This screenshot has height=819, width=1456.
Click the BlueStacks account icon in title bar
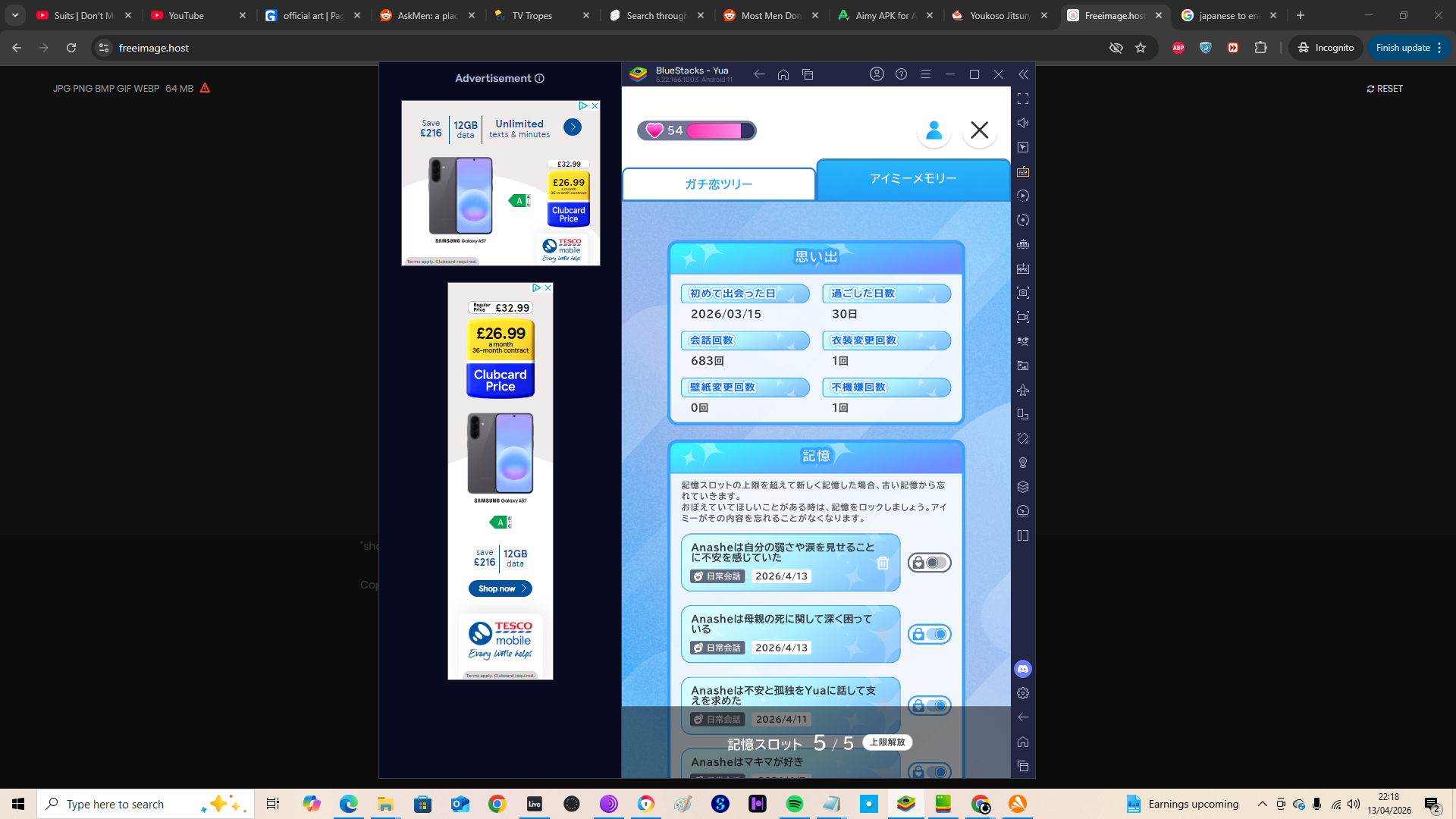pyautogui.click(x=877, y=74)
